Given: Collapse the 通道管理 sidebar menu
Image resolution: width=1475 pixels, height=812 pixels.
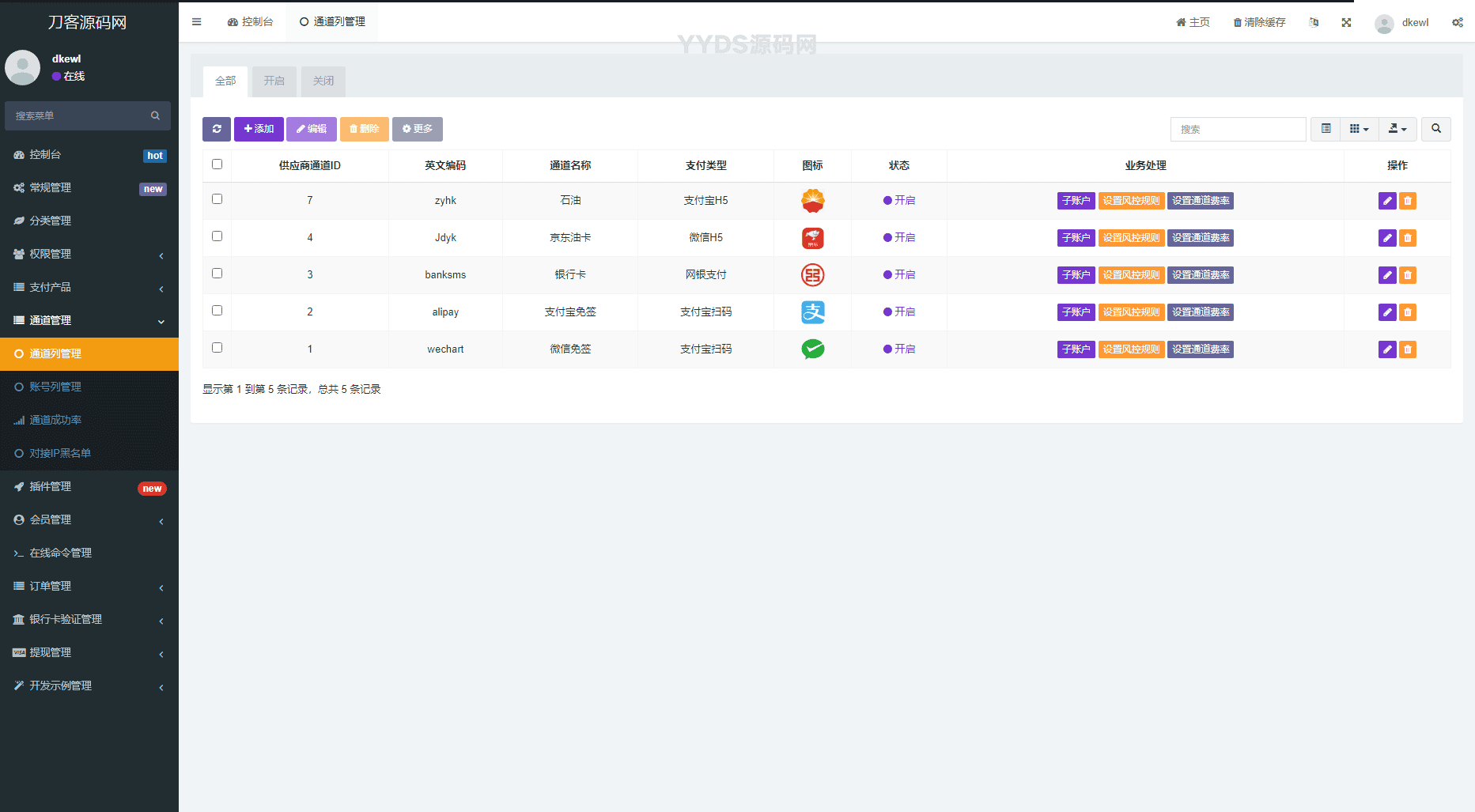Looking at the screenshot, I should tap(89, 321).
